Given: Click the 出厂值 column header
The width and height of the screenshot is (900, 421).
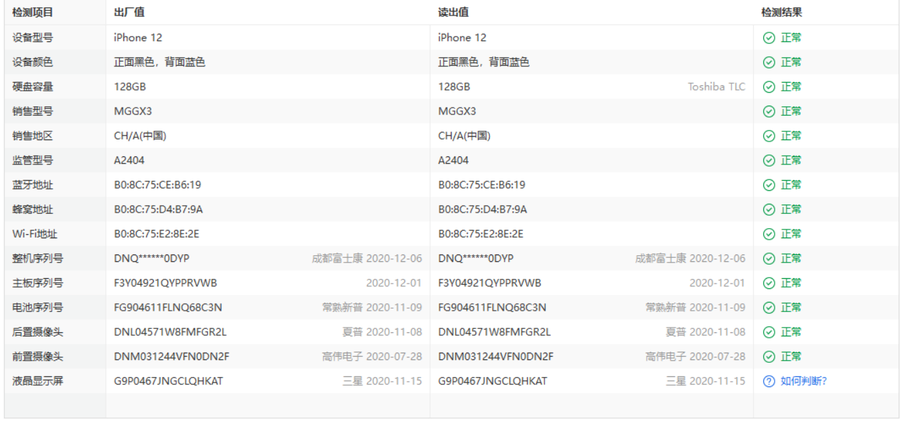Looking at the screenshot, I should [x=129, y=13].
